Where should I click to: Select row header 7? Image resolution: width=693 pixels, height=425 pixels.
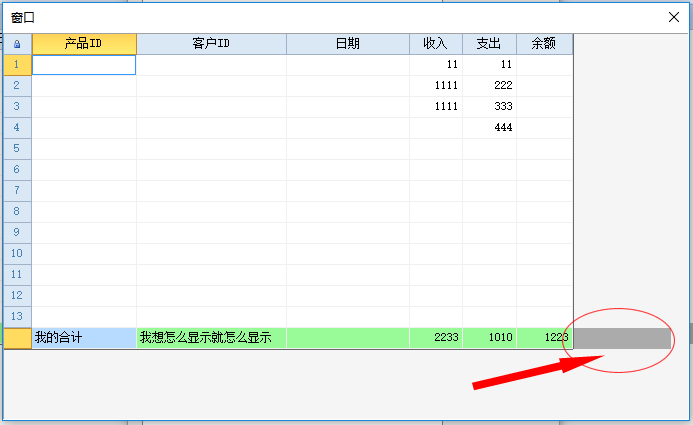[17, 191]
